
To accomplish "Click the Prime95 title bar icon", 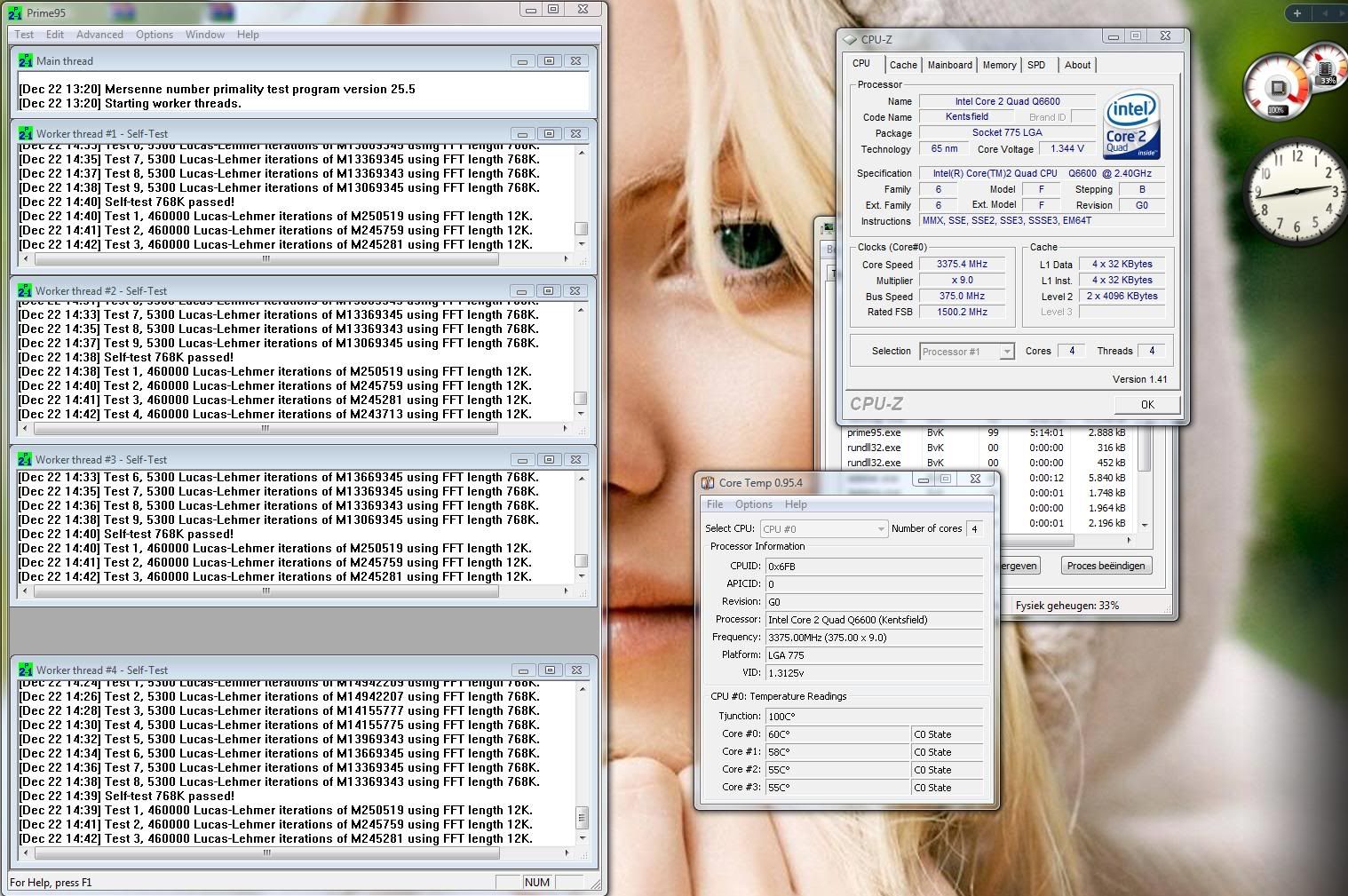I will tap(16, 12).
